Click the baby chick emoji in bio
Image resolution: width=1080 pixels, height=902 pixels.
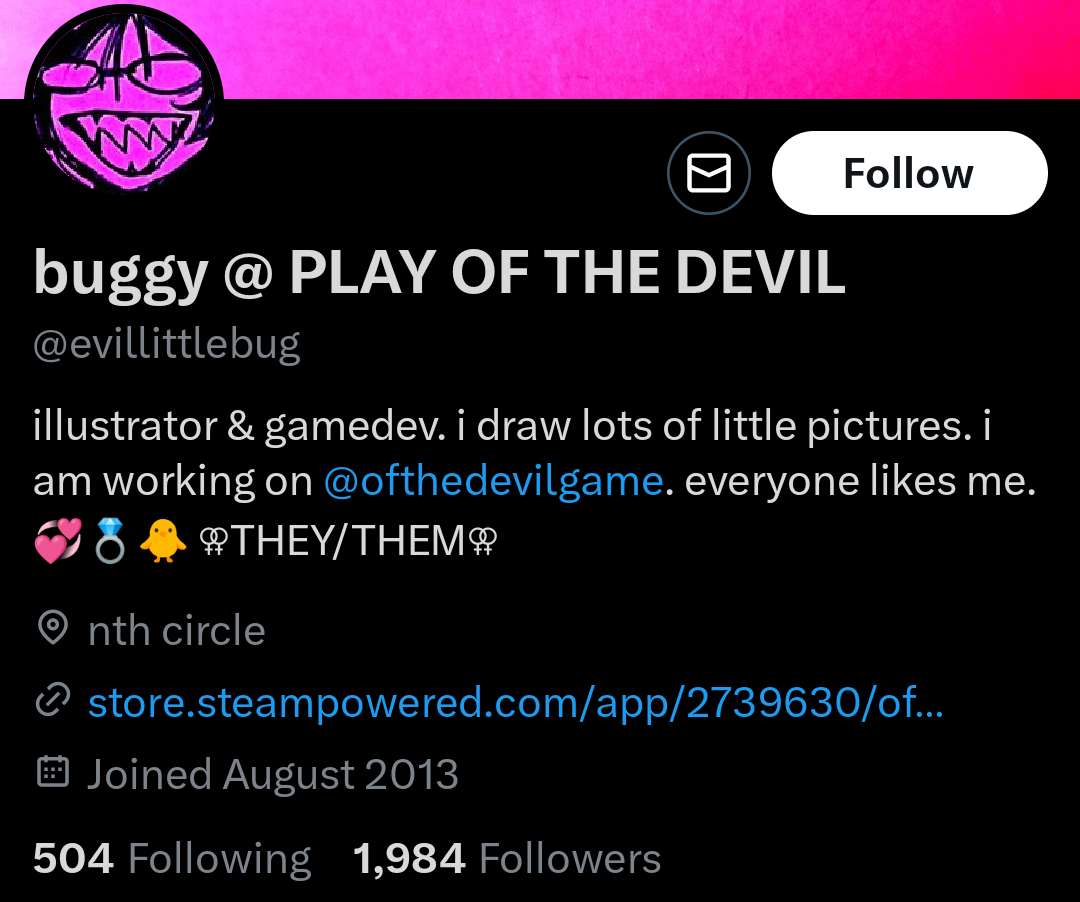click(x=163, y=541)
